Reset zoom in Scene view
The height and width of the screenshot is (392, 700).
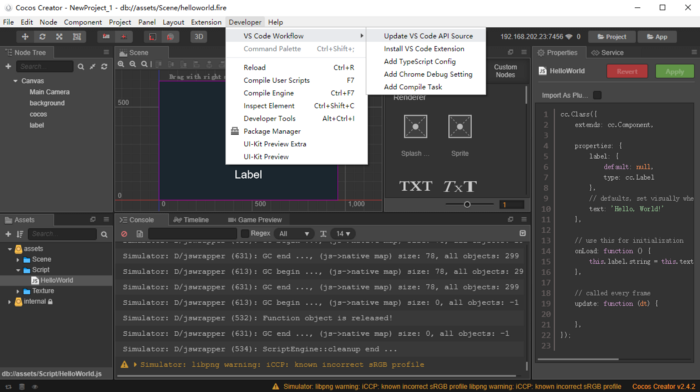(x=144, y=64)
